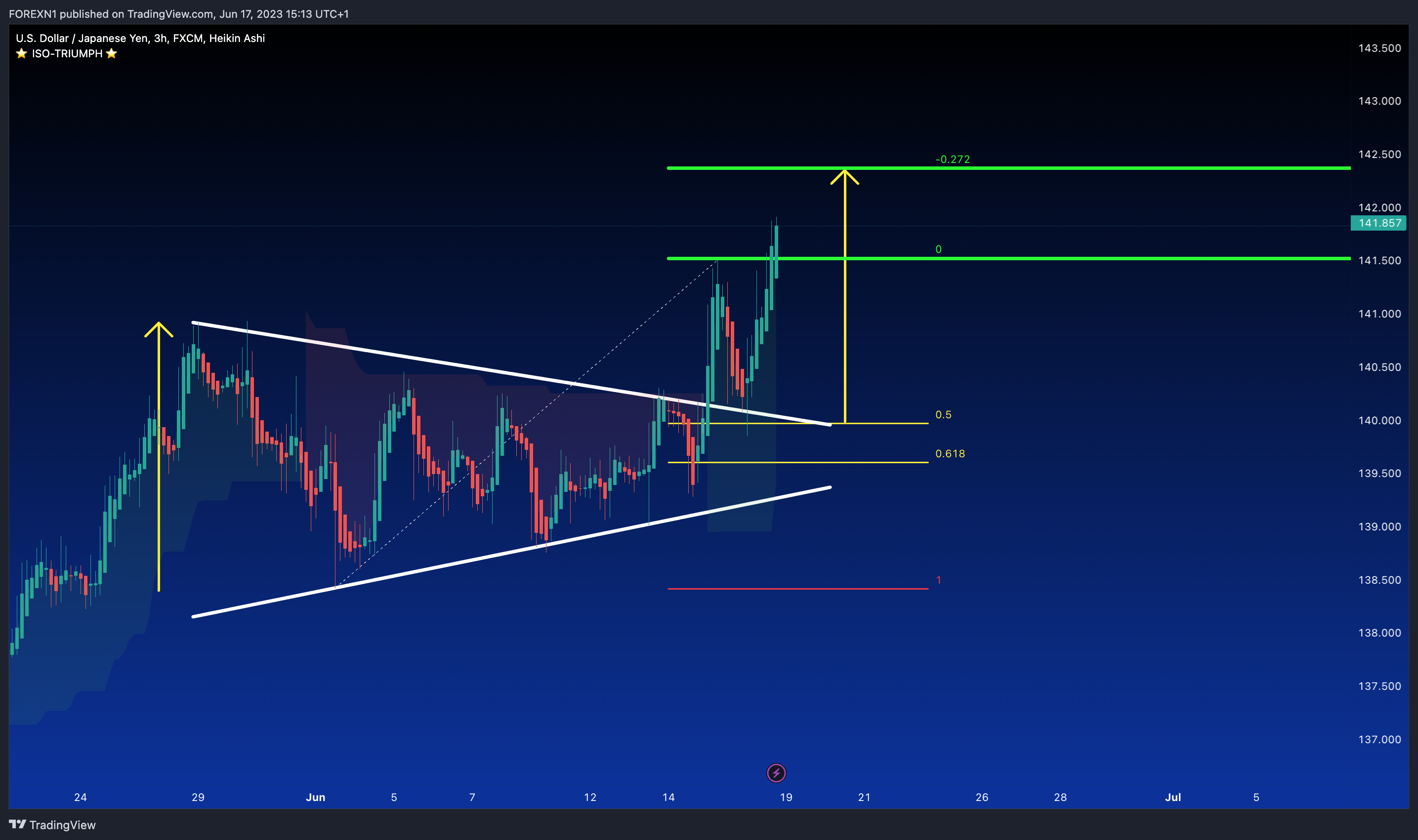Click the date label 28 on time axis
The image size is (1418, 840).
pyautogui.click(x=1060, y=797)
